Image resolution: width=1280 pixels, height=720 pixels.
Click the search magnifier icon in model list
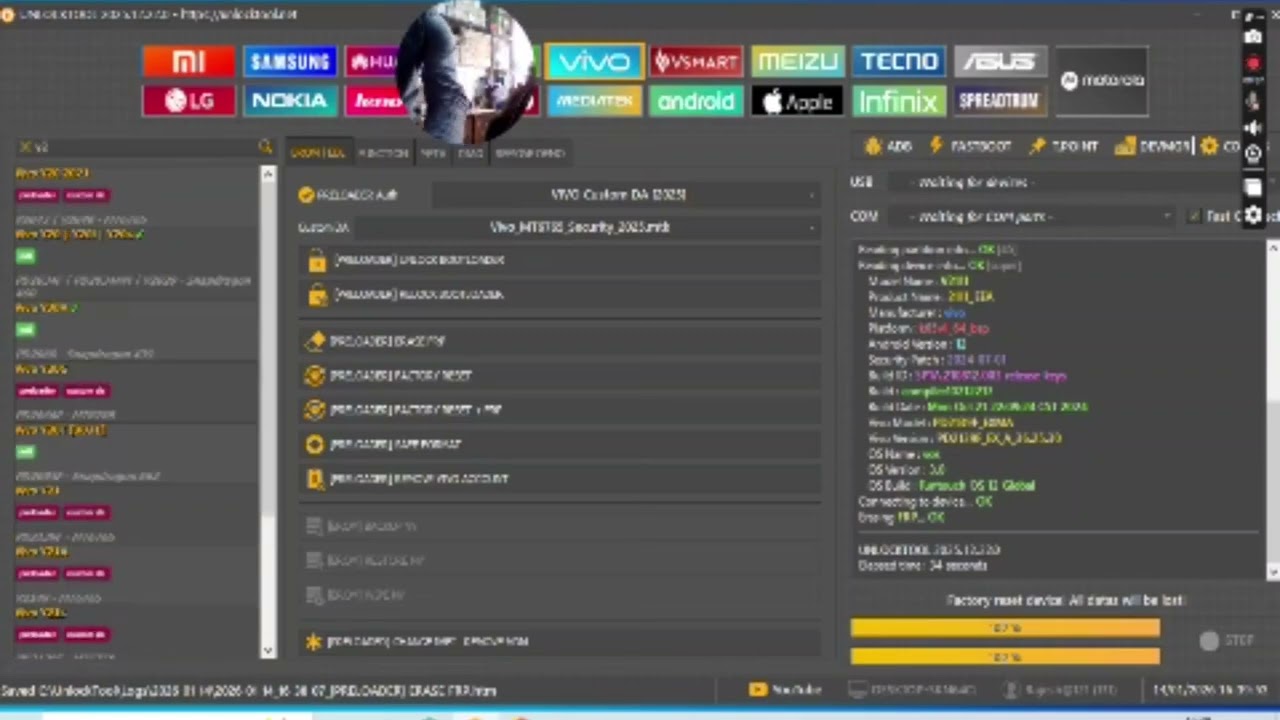[265, 147]
